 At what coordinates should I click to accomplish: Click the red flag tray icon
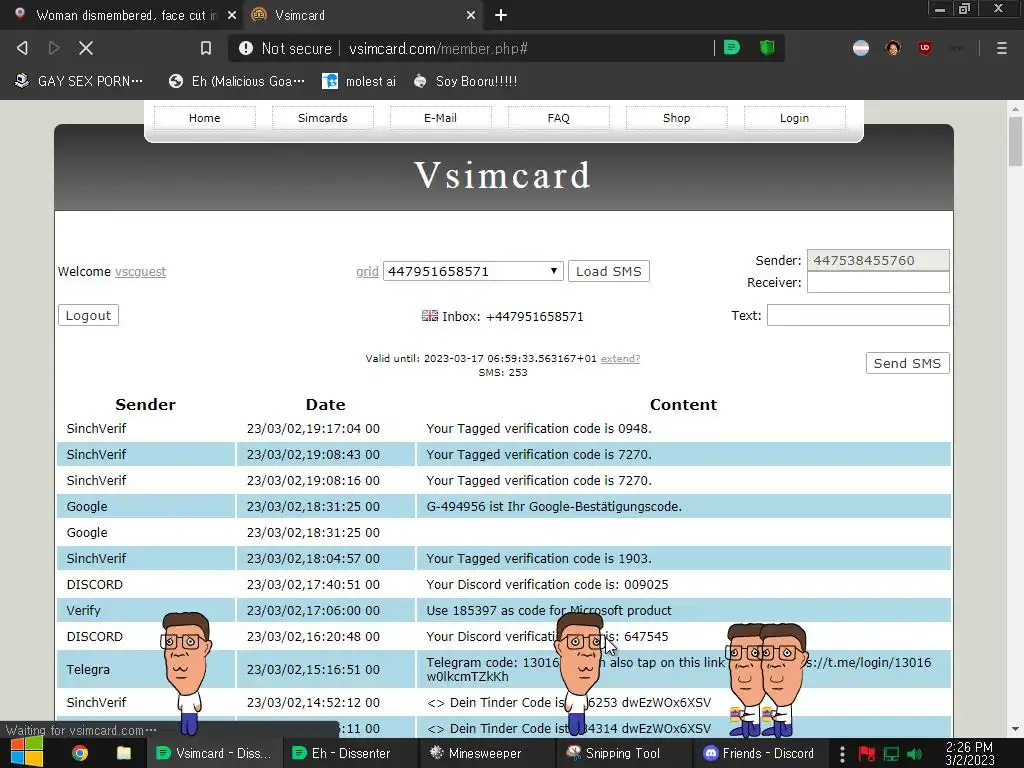pyautogui.click(x=867, y=754)
